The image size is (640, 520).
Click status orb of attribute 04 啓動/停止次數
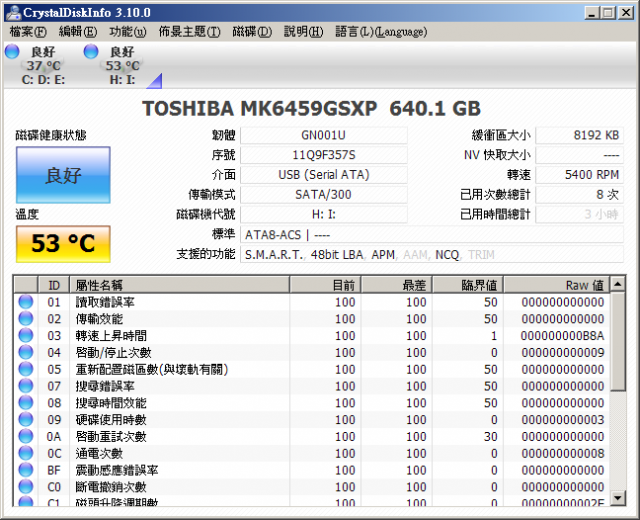[26, 352]
